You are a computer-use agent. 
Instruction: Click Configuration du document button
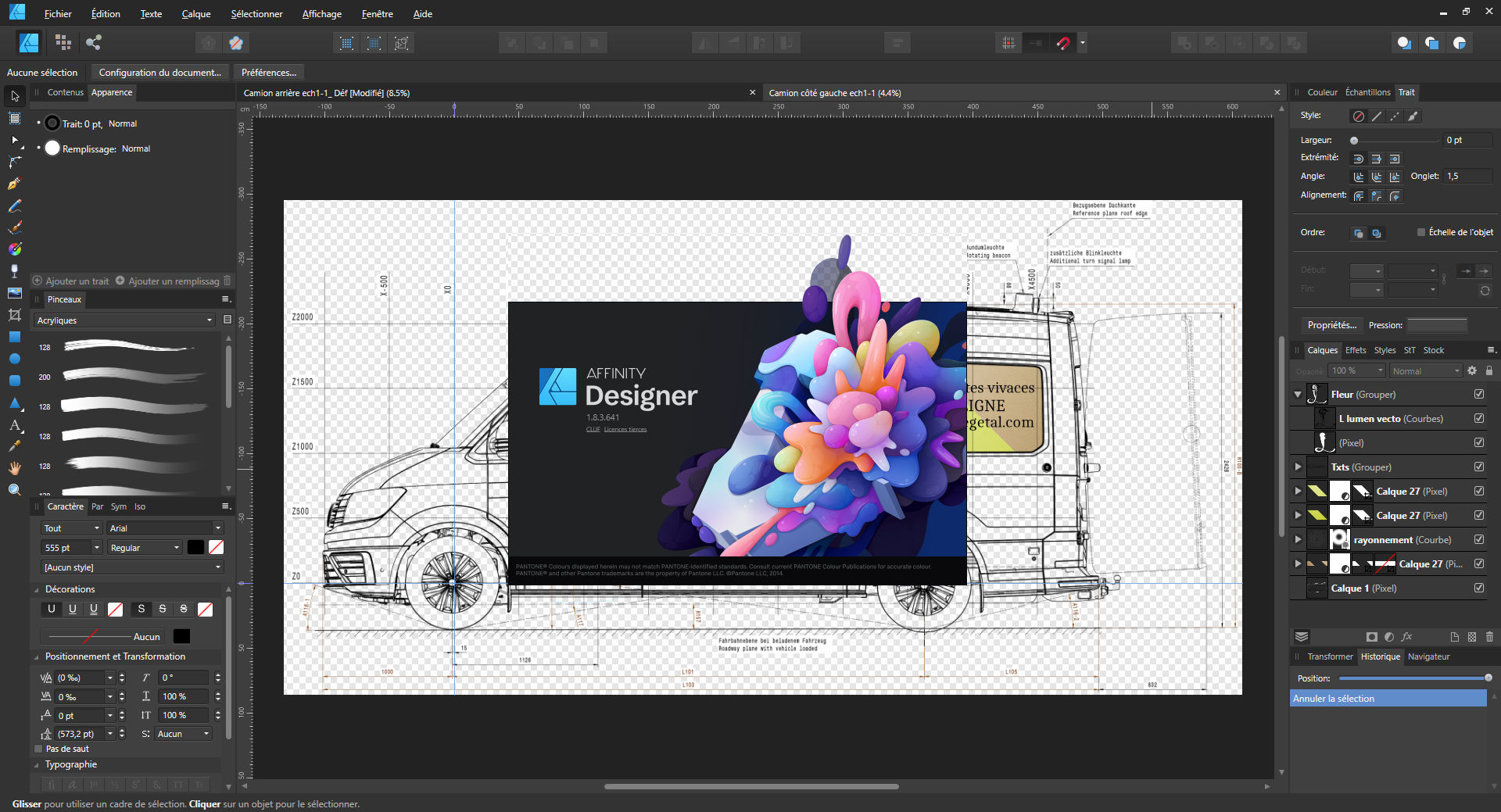[159, 72]
